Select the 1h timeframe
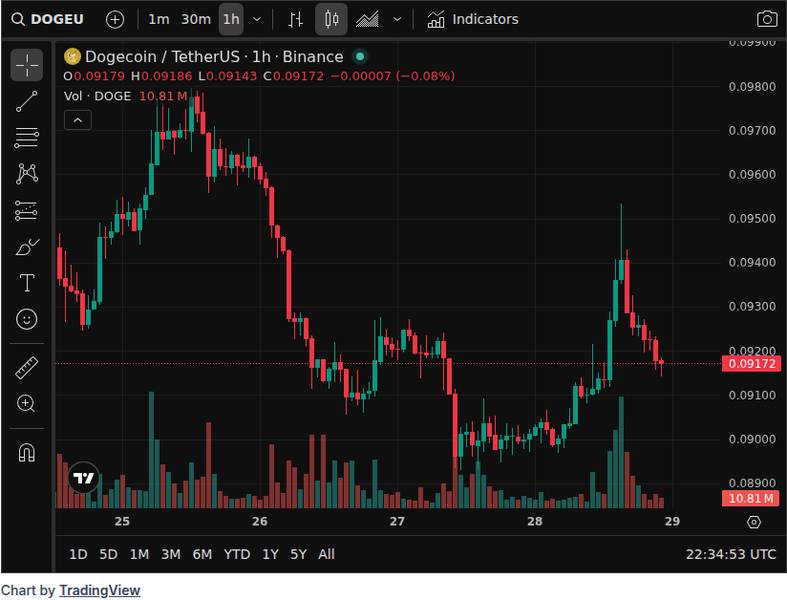 tap(231, 20)
